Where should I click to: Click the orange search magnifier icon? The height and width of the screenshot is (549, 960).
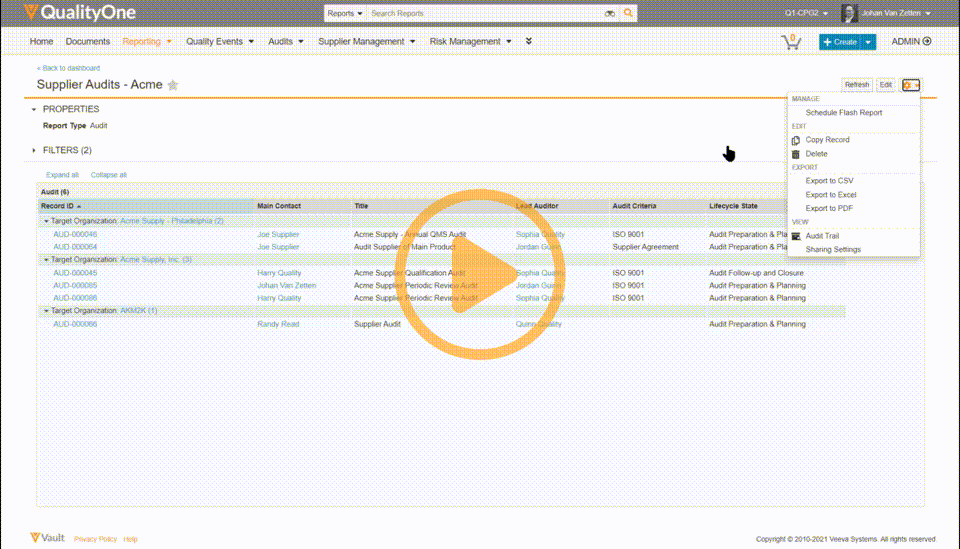coord(628,13)
